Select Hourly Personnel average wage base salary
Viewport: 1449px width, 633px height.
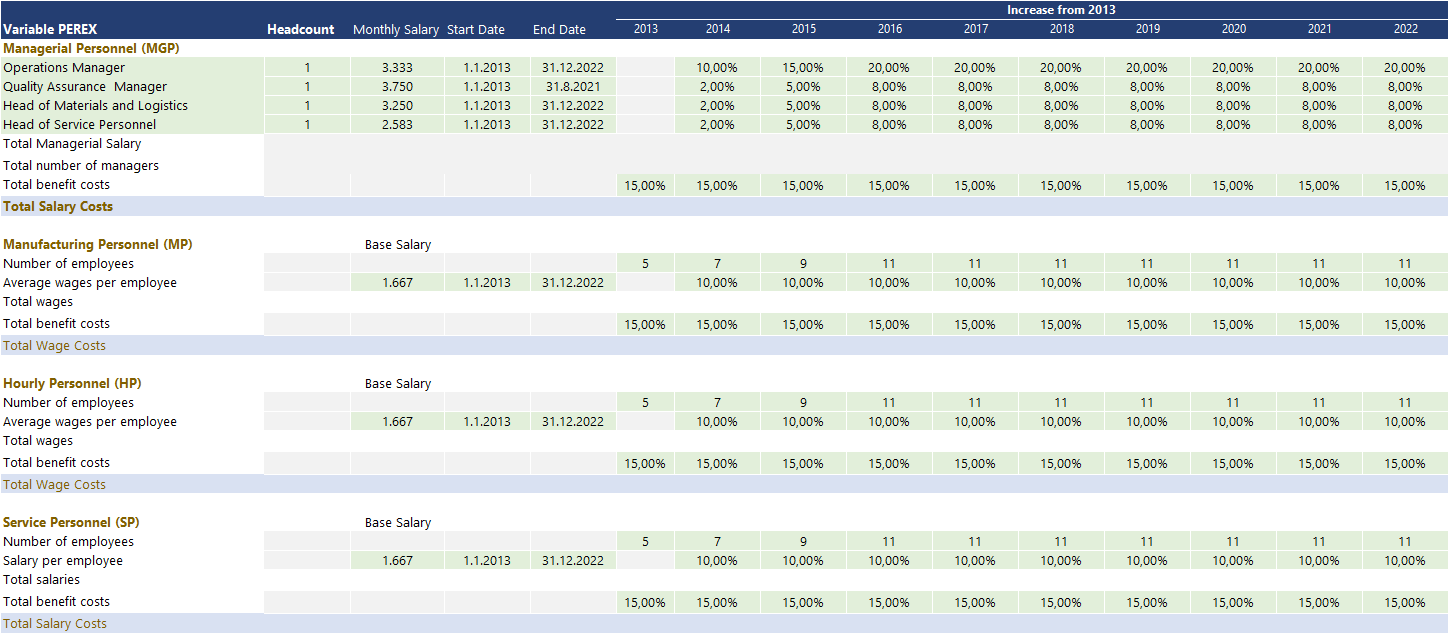(x=397, y=422)
